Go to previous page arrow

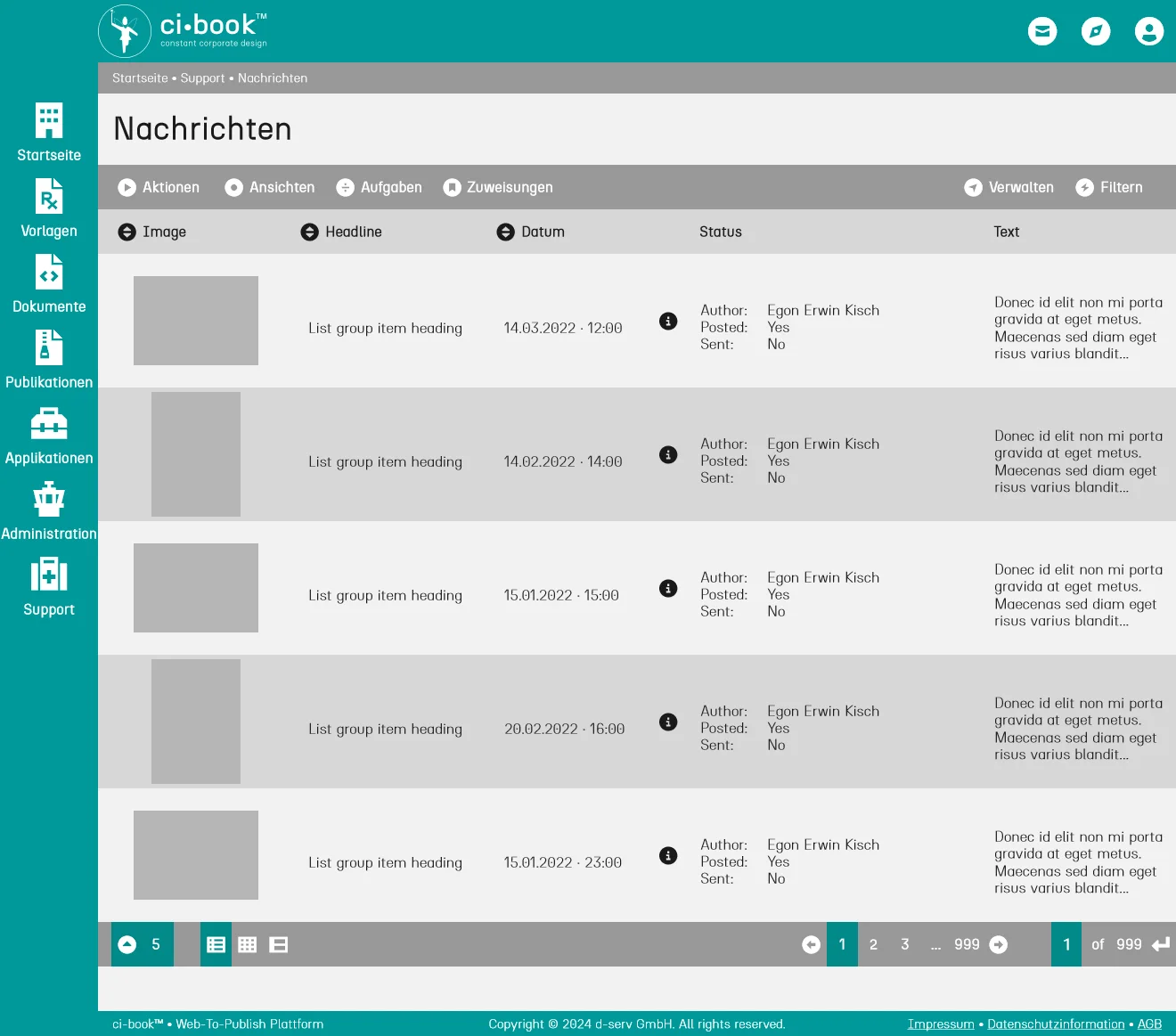(811, 944)
